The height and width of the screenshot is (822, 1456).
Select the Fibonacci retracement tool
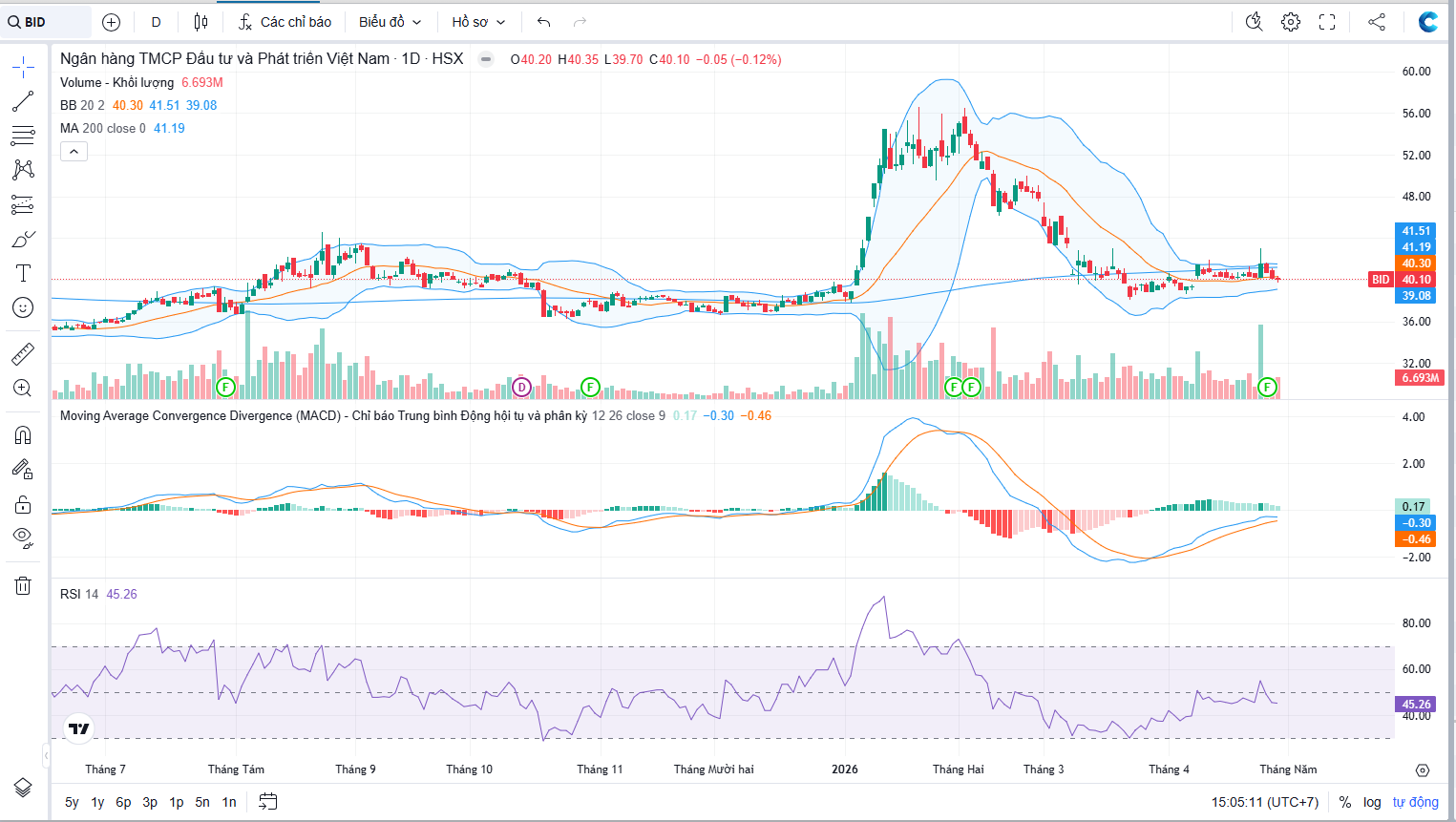(x=23, y=136)
